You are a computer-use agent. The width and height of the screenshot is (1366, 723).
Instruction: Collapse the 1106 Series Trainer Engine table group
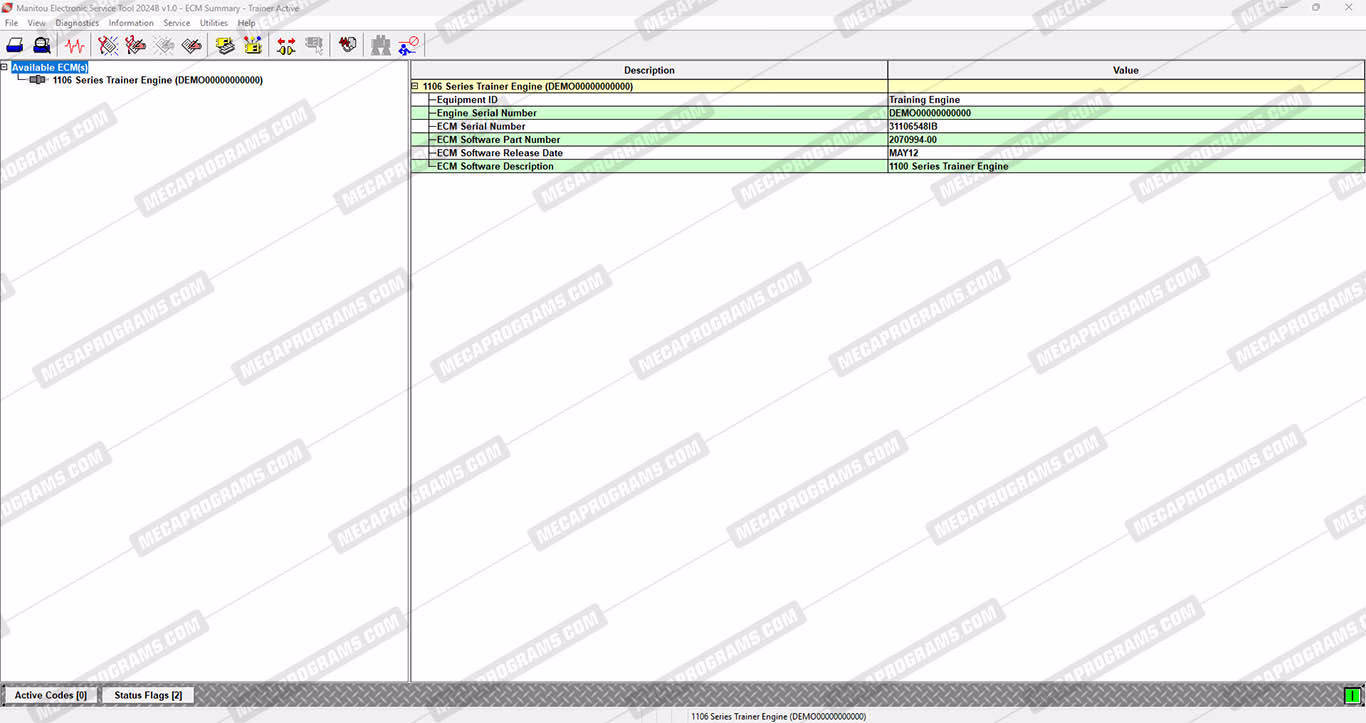click(x=416, y=87)
